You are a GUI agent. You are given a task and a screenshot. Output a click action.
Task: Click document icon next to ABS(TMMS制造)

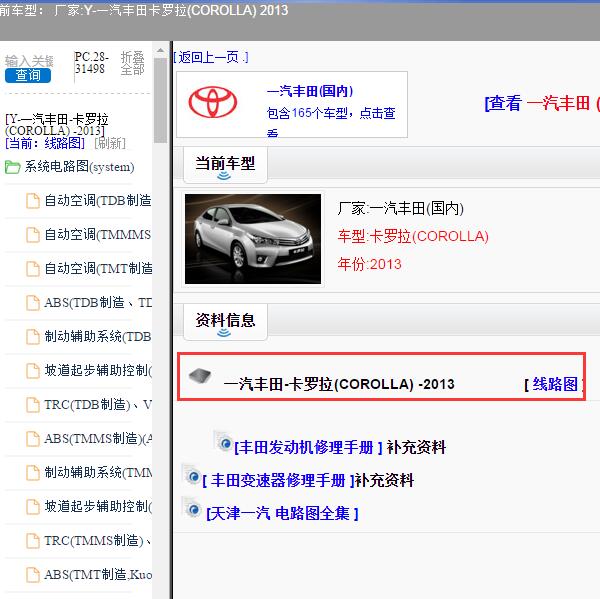[x=33, y=439]
